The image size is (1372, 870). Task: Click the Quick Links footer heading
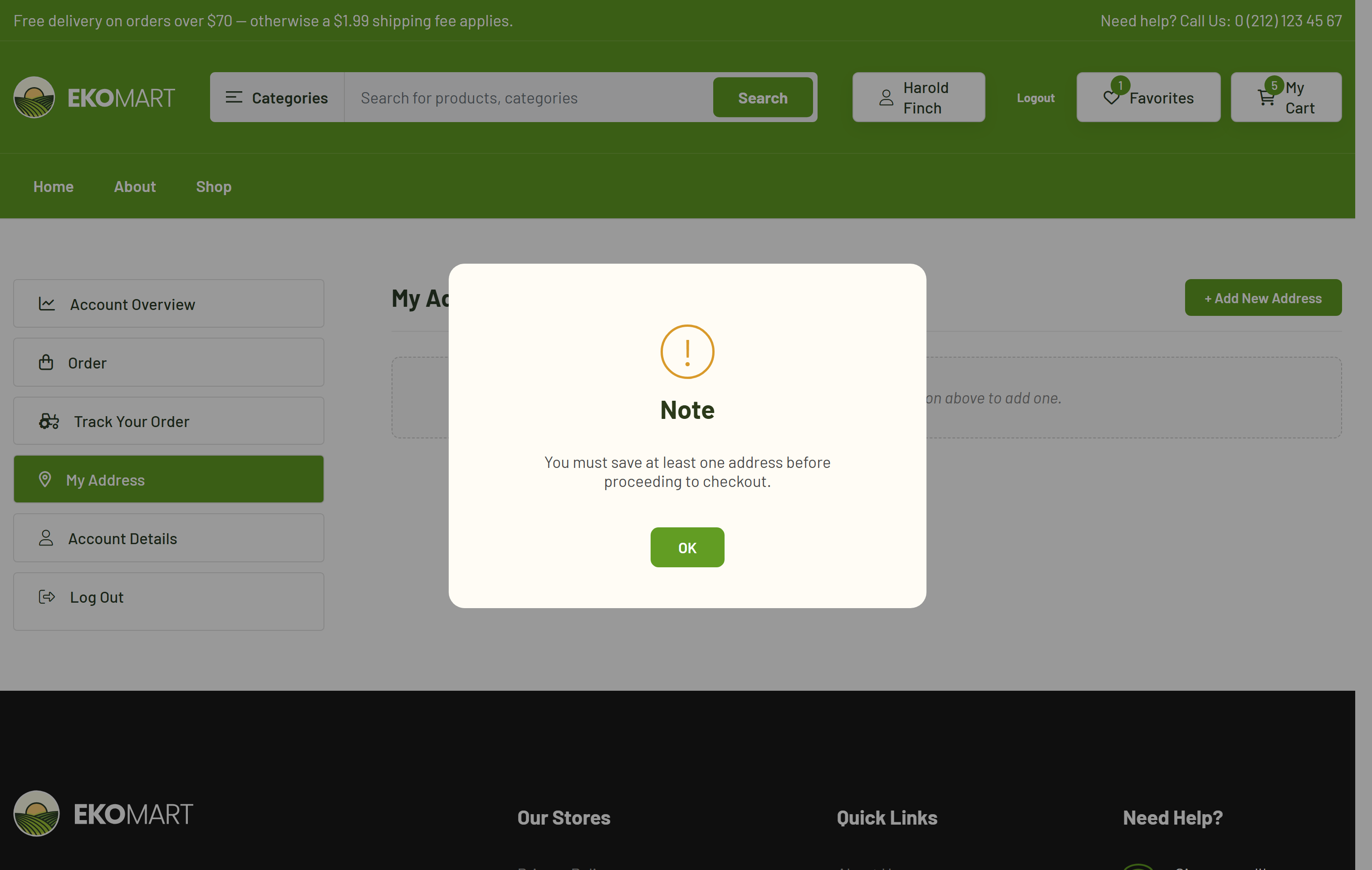point(887,817)
